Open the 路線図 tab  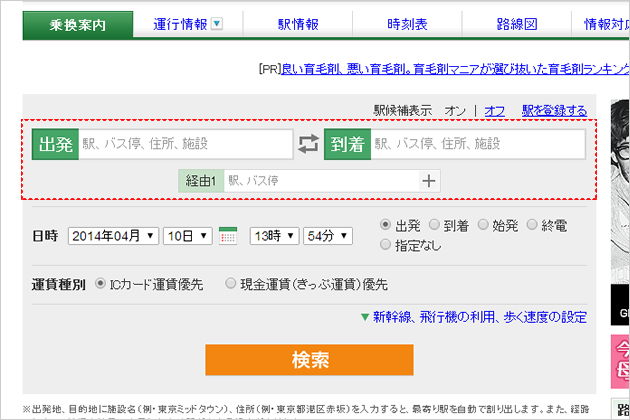pyautogui.click(x=517, y=25)
